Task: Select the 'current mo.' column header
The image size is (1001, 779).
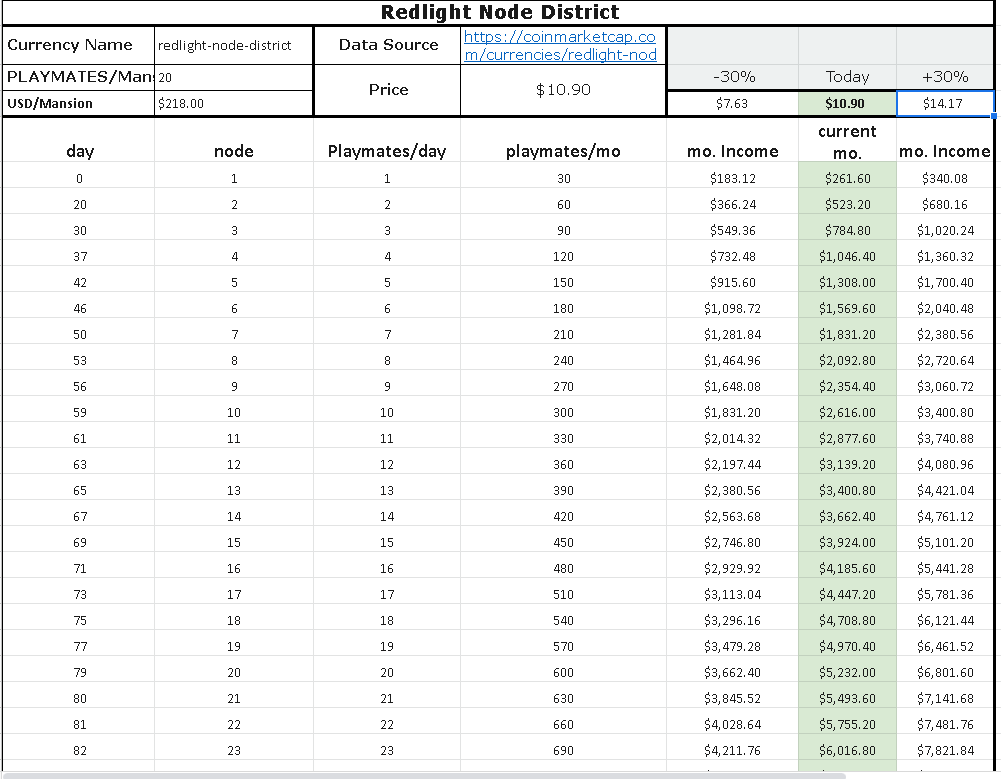Action: 847,140
